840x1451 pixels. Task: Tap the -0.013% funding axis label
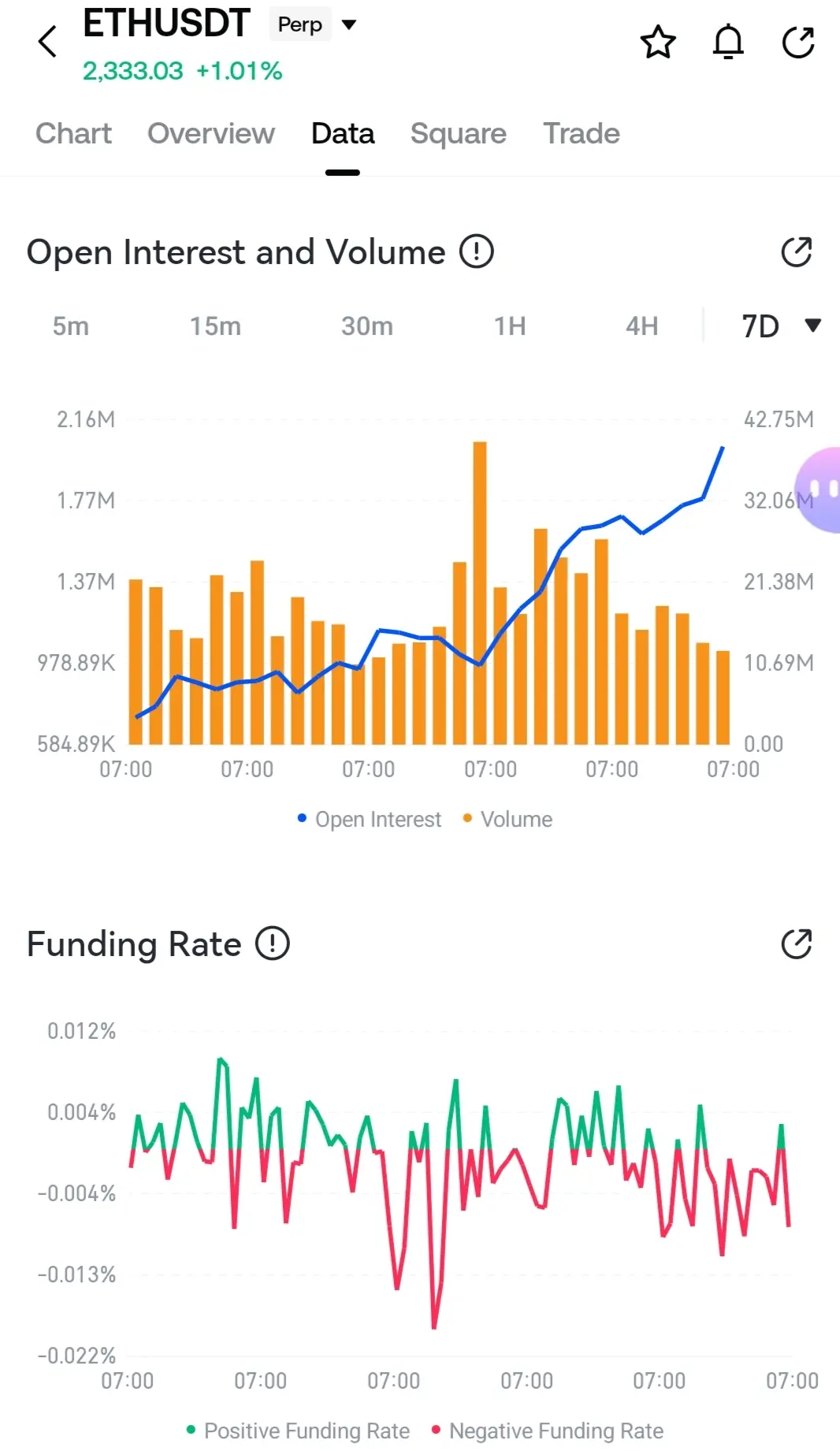(x=76, y=1274)
